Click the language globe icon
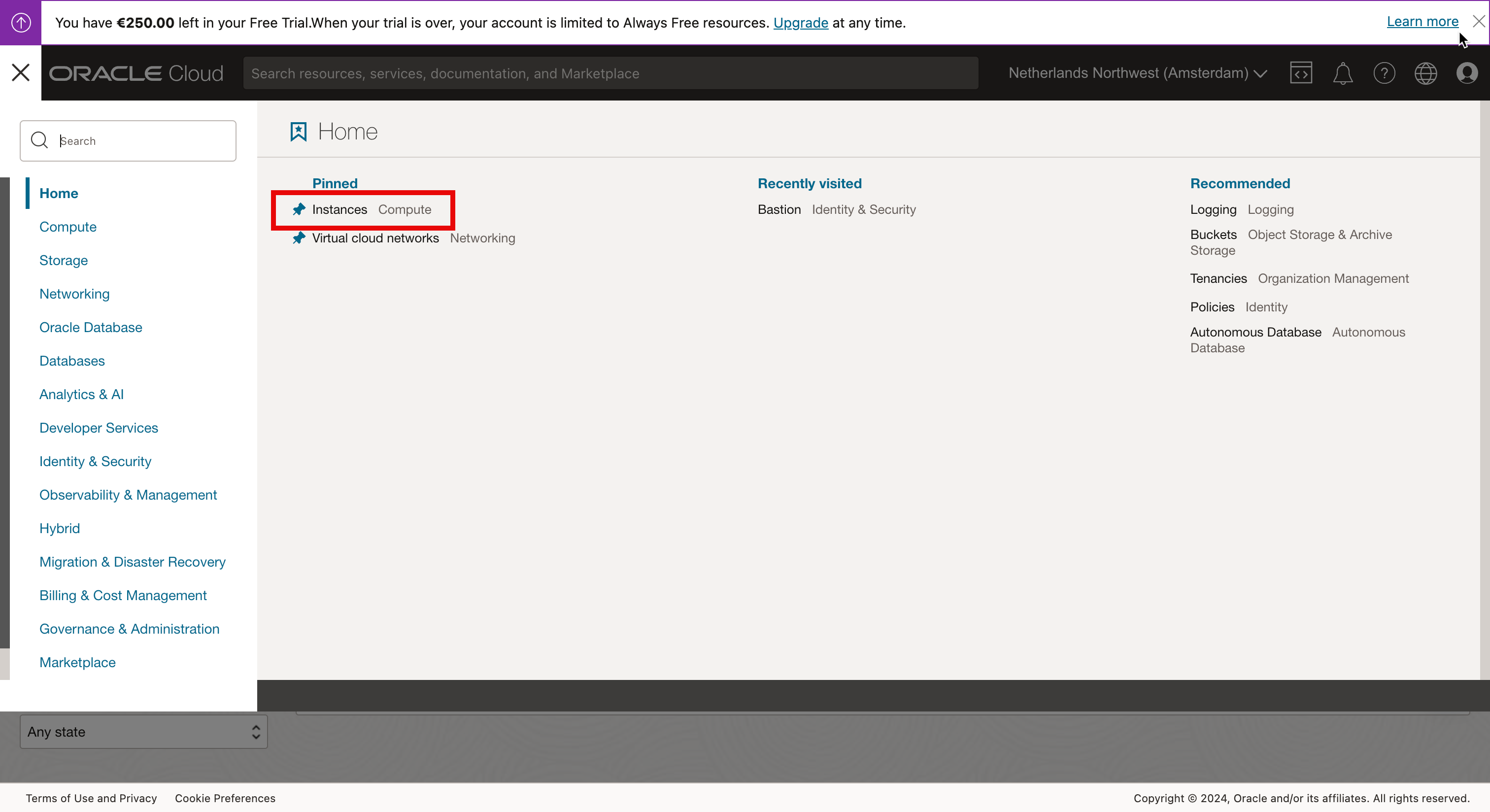The image size is (1490, 812). [x=1426, y=73]
